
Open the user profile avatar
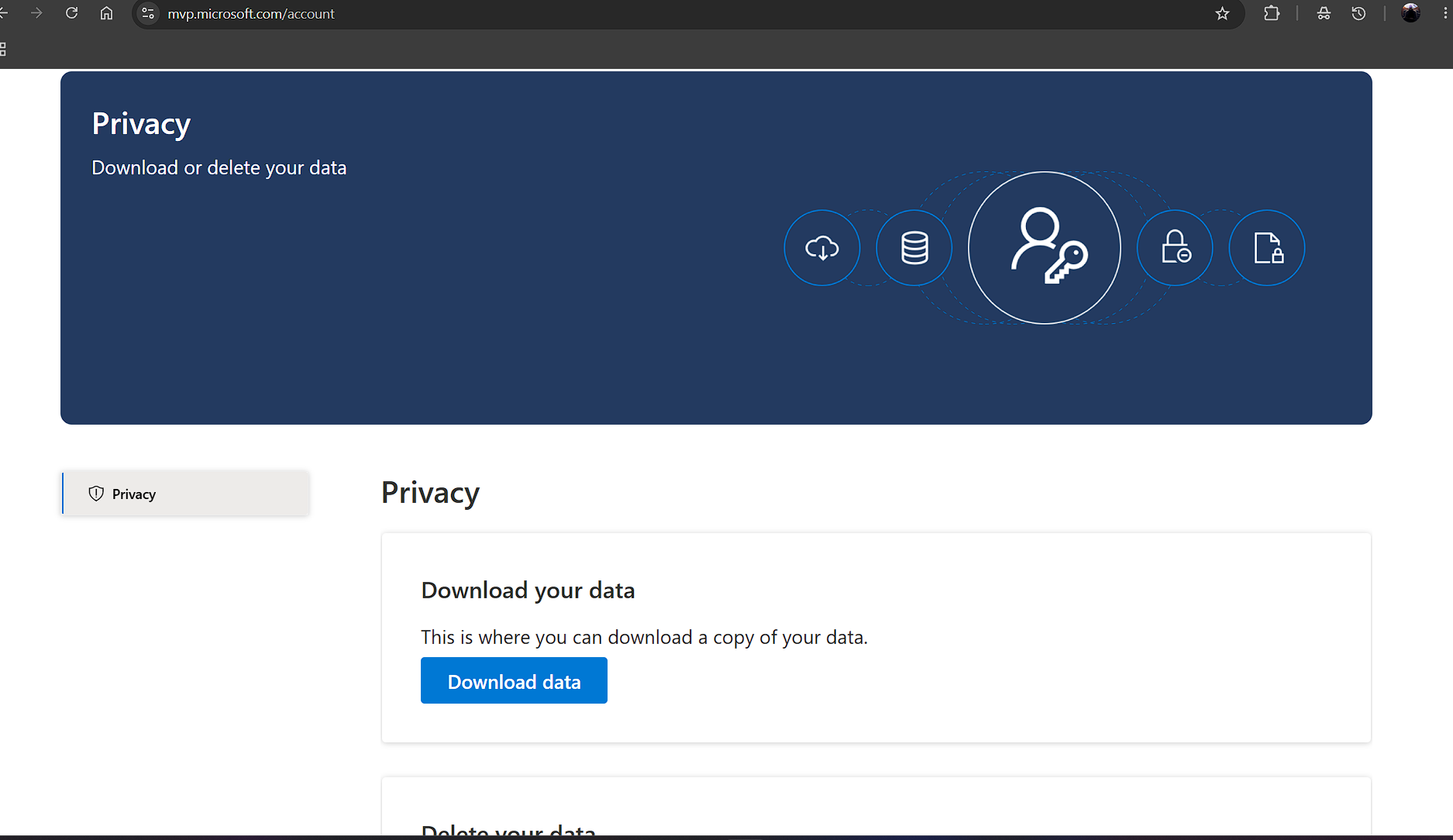coord(1410,13)
